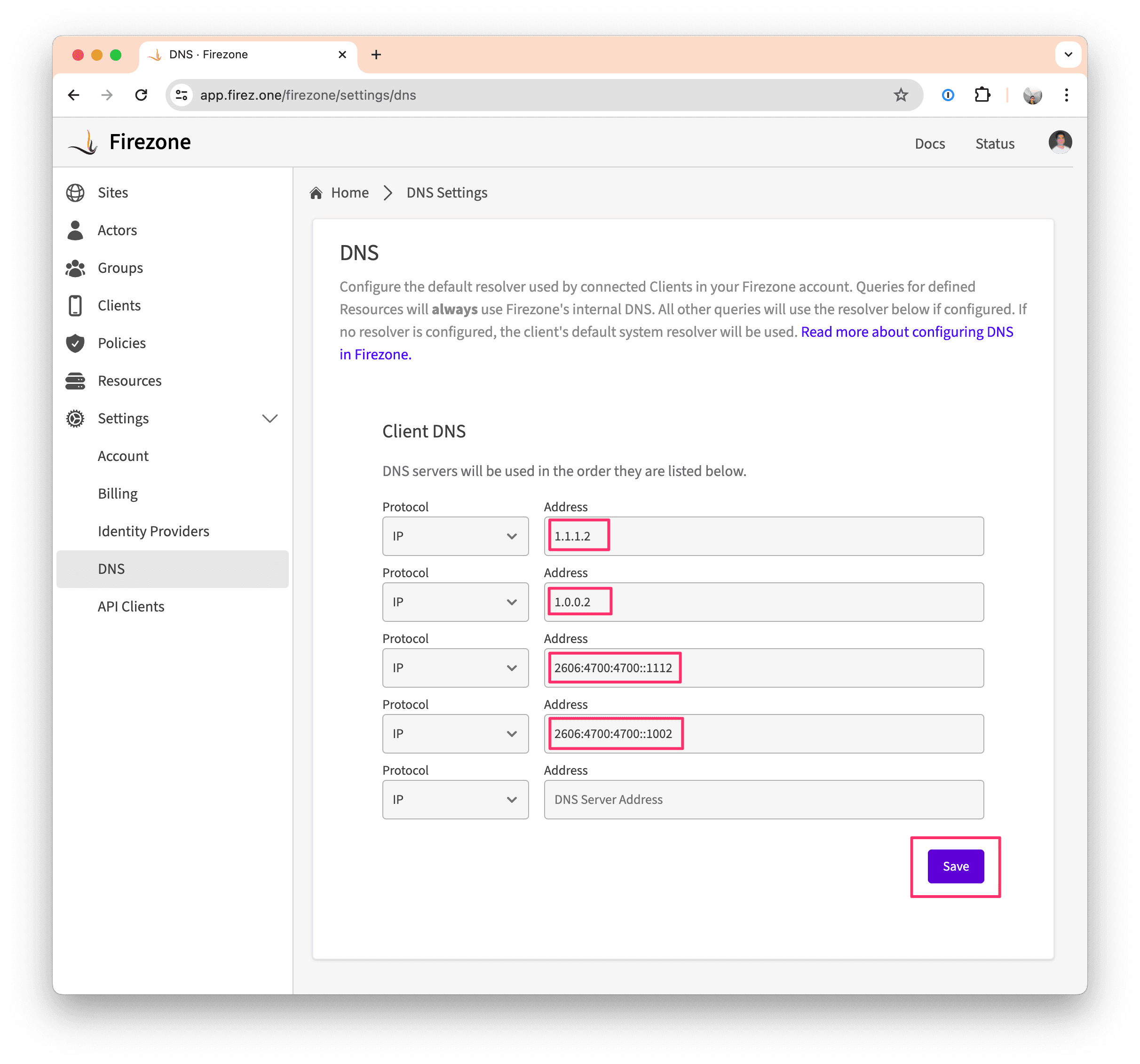Click the Groups people icon

click(x=75, y=268)
